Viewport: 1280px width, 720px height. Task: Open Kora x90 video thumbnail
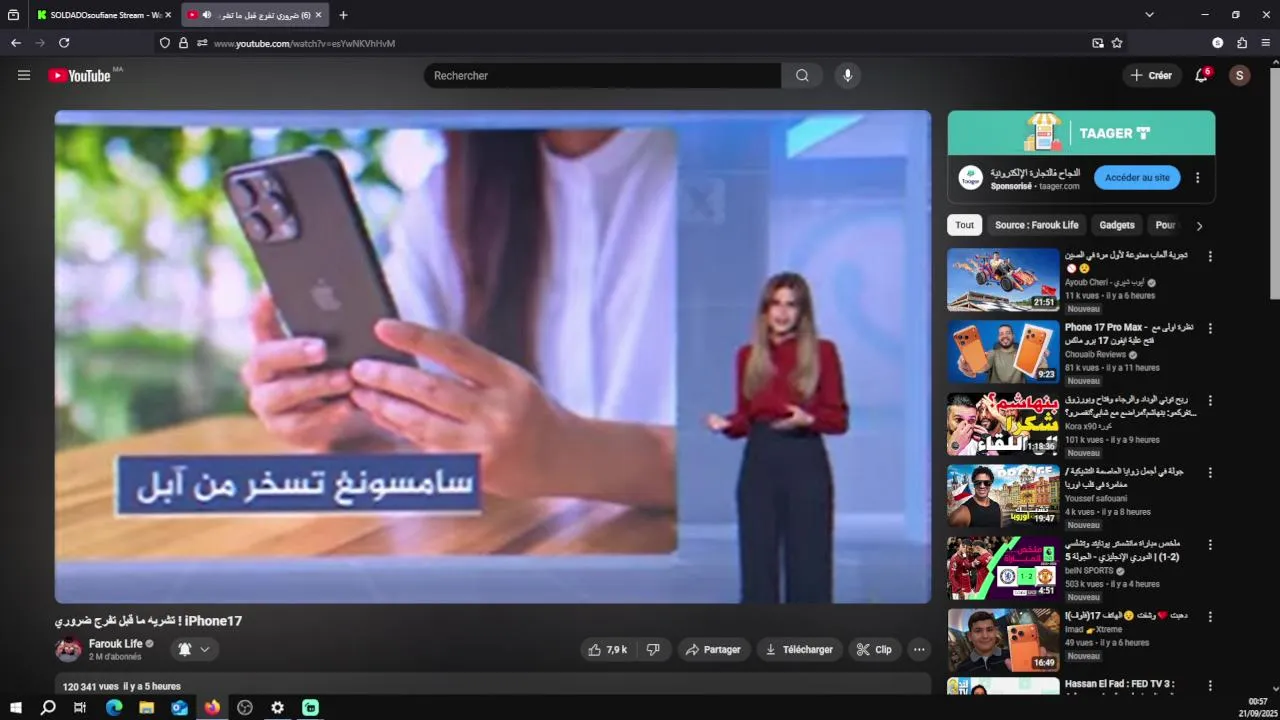pyautogui.click(x=1003, y=424)
